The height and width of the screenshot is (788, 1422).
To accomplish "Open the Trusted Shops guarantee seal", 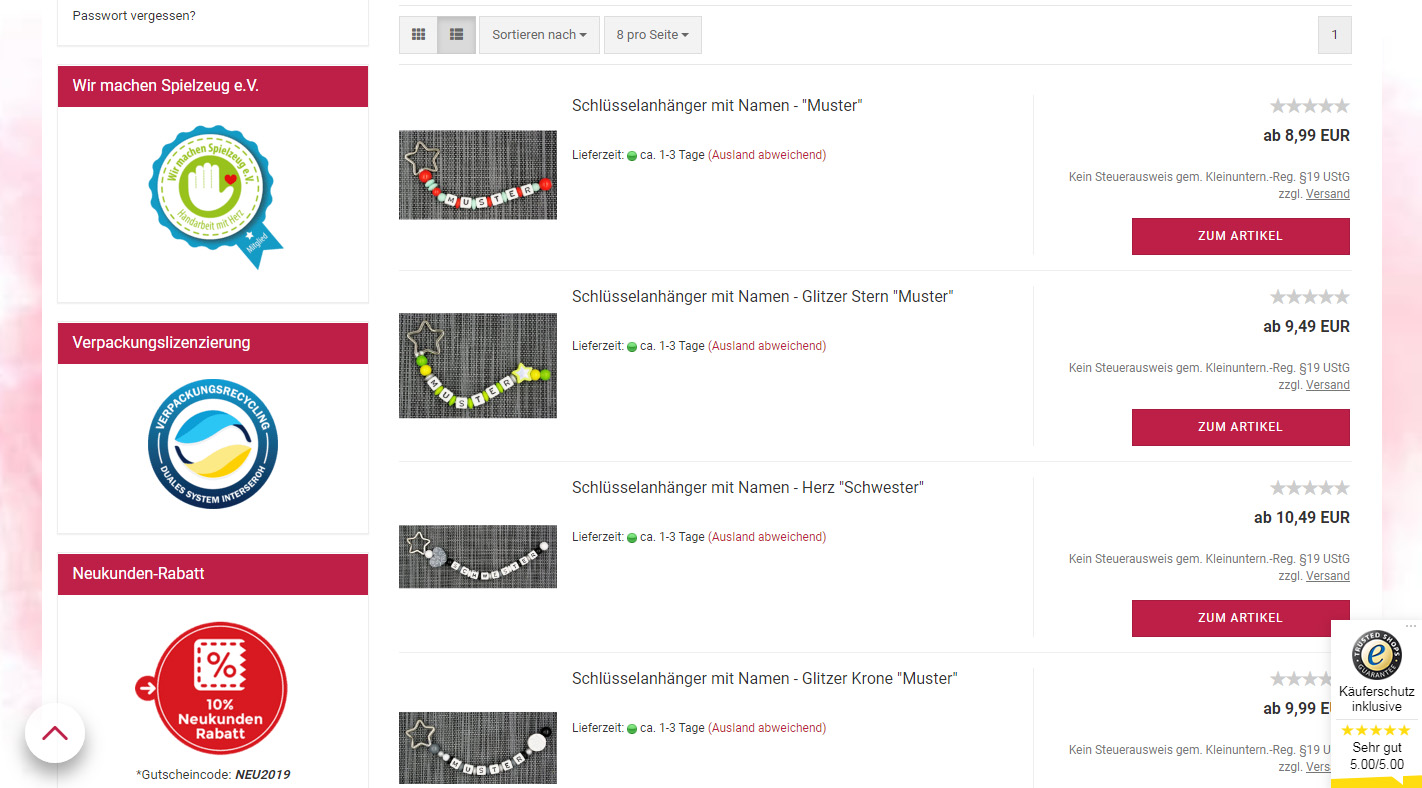I will pyautogui.click(x=1377, y=654).
